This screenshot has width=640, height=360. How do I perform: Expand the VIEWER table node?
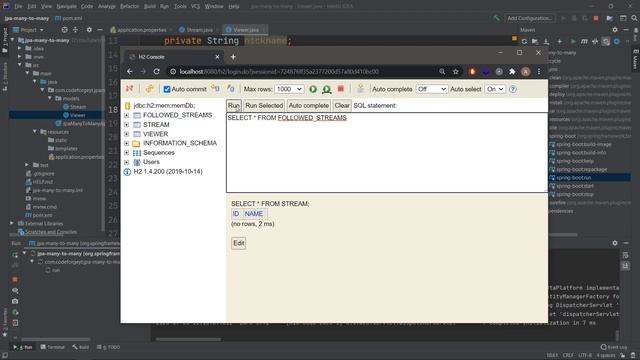[x=127, y=134]
